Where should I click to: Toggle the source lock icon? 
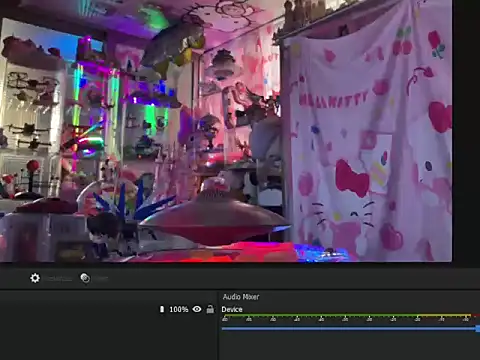click(x=210, y=309)
